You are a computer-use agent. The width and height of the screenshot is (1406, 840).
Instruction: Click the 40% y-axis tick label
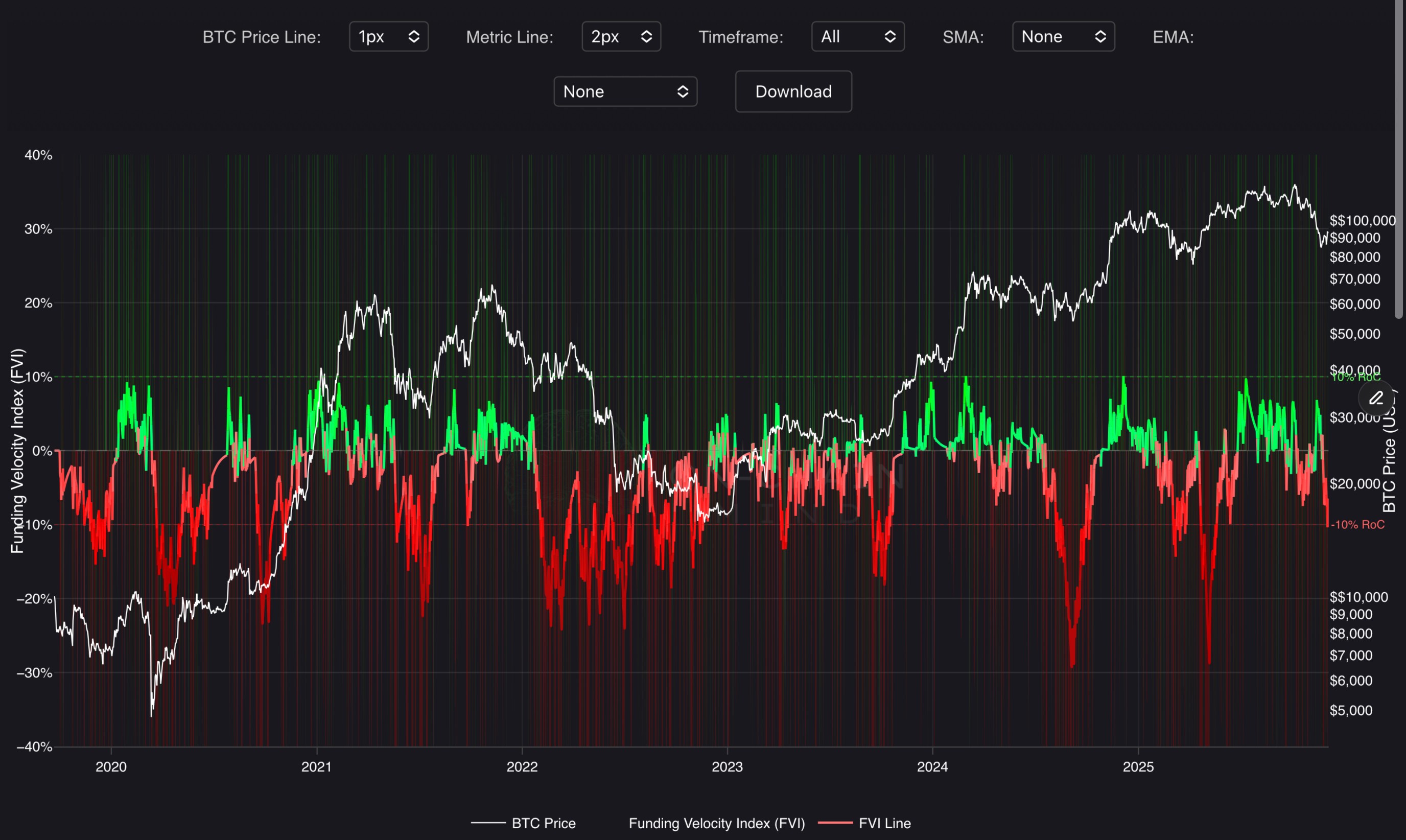coord(38,155)
